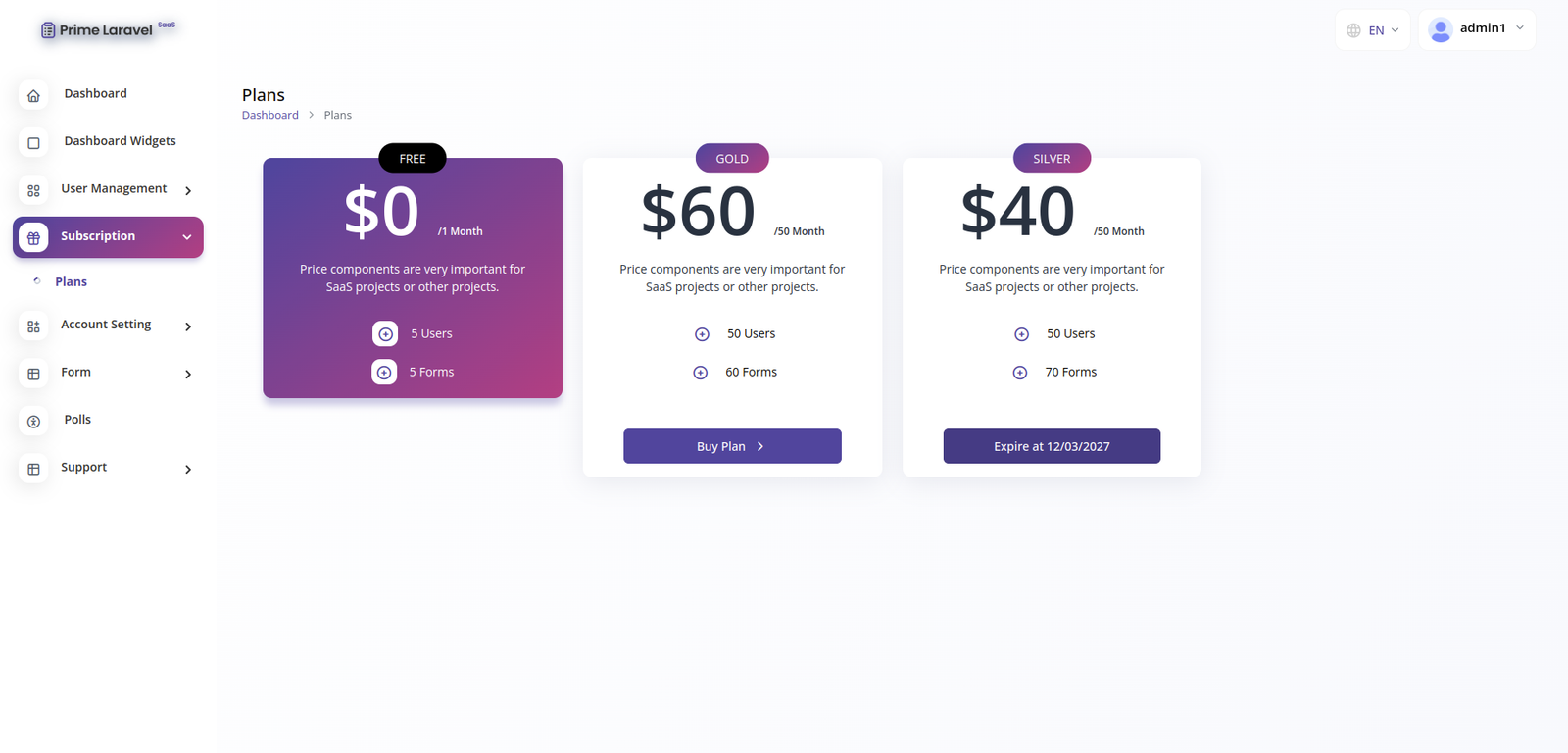1568x753 pixels.
Task: Open the Polls menu item
Action: pyautogui.click(x=77, y=420)
